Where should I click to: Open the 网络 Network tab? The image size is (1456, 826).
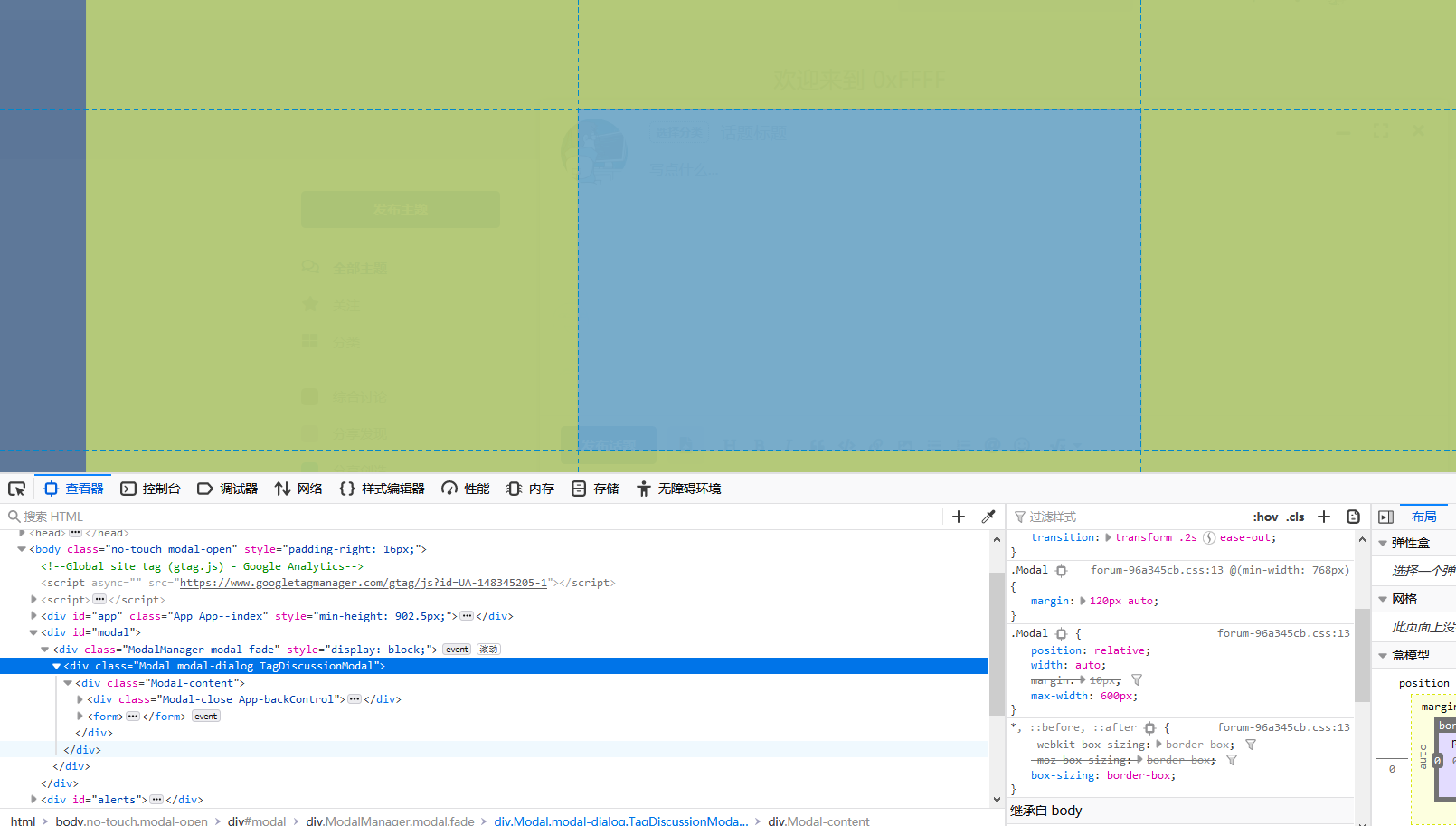tap(298, 489)
